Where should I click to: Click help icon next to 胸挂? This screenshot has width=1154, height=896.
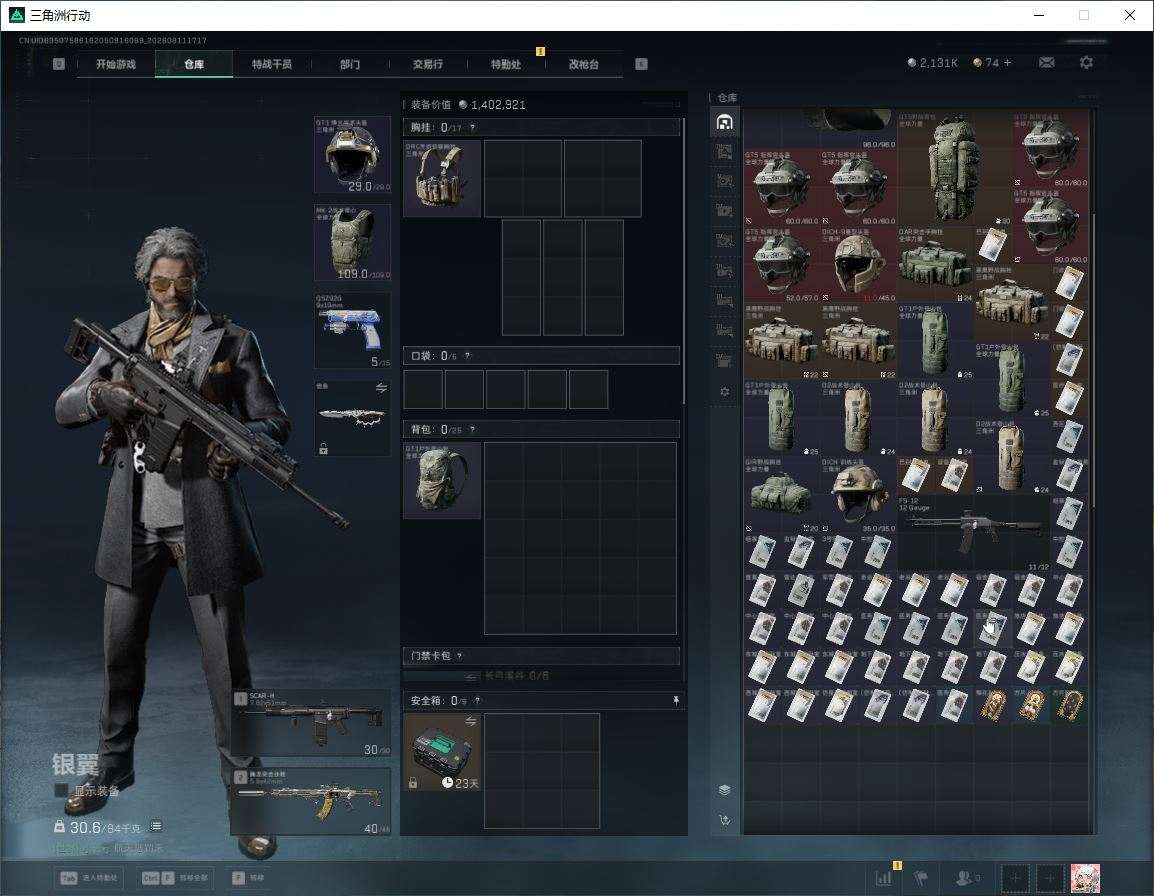pos(472,127)
